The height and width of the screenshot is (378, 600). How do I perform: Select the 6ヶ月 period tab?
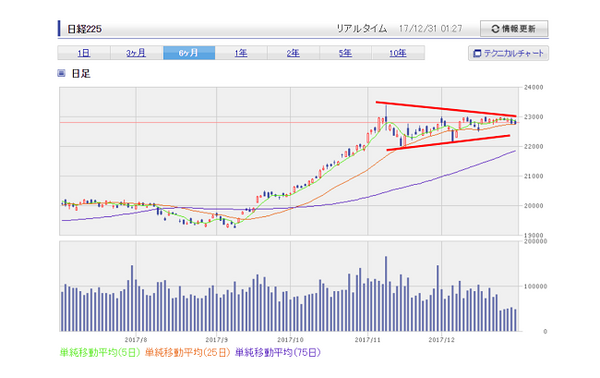tap(189, 53)
